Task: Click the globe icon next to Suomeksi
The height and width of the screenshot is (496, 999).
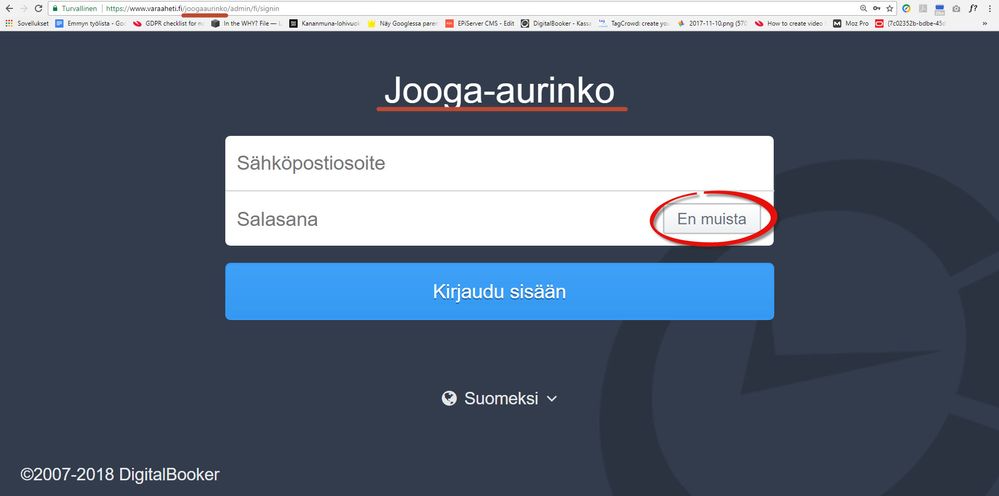Action: (x=449, y=399)
